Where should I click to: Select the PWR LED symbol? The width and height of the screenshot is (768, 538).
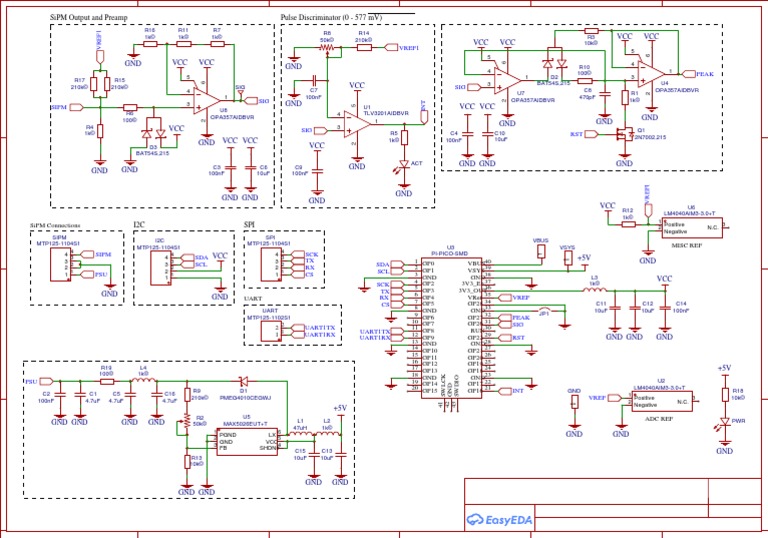(725, 422)
